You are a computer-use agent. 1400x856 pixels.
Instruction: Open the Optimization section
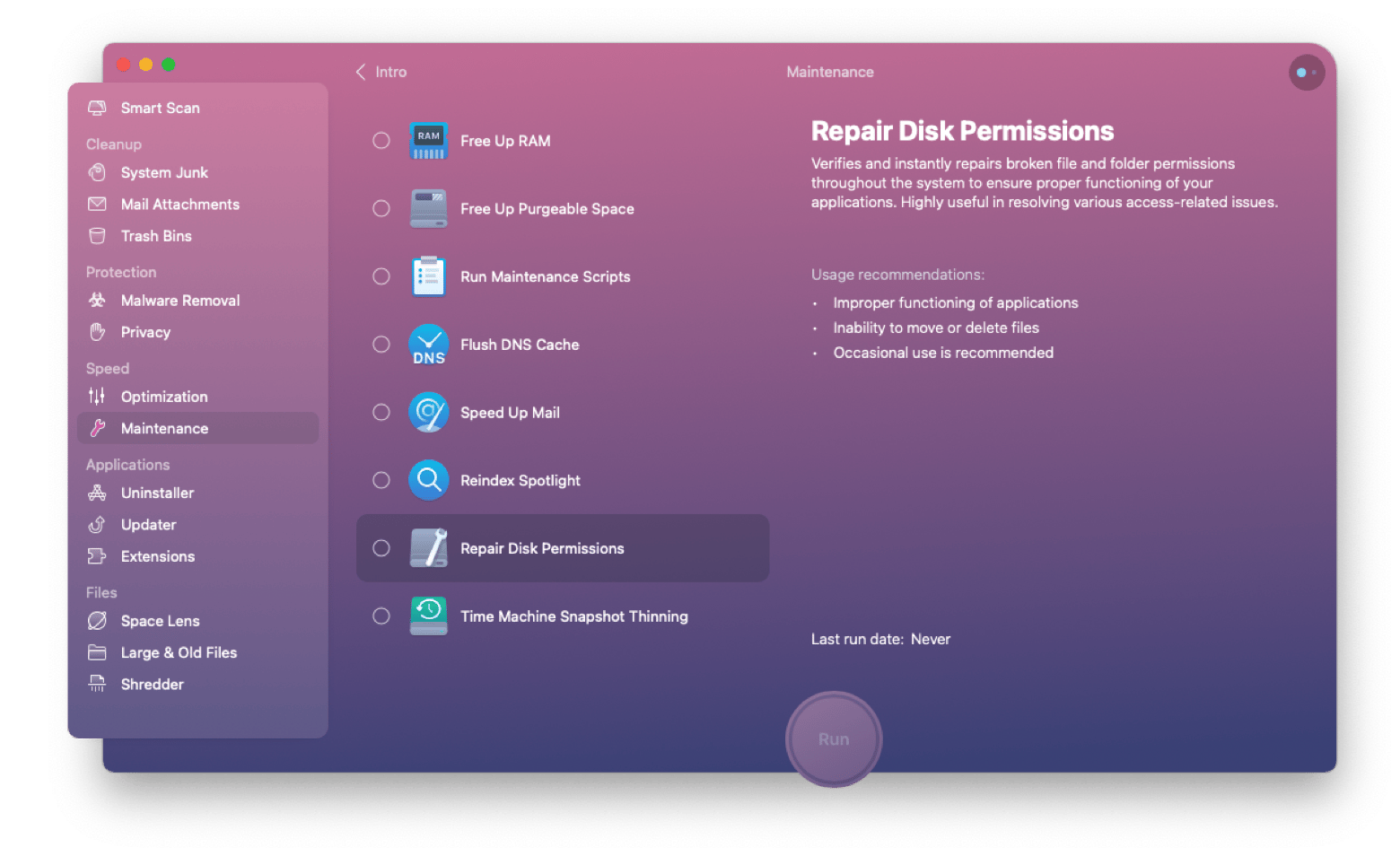click(198, 397)
